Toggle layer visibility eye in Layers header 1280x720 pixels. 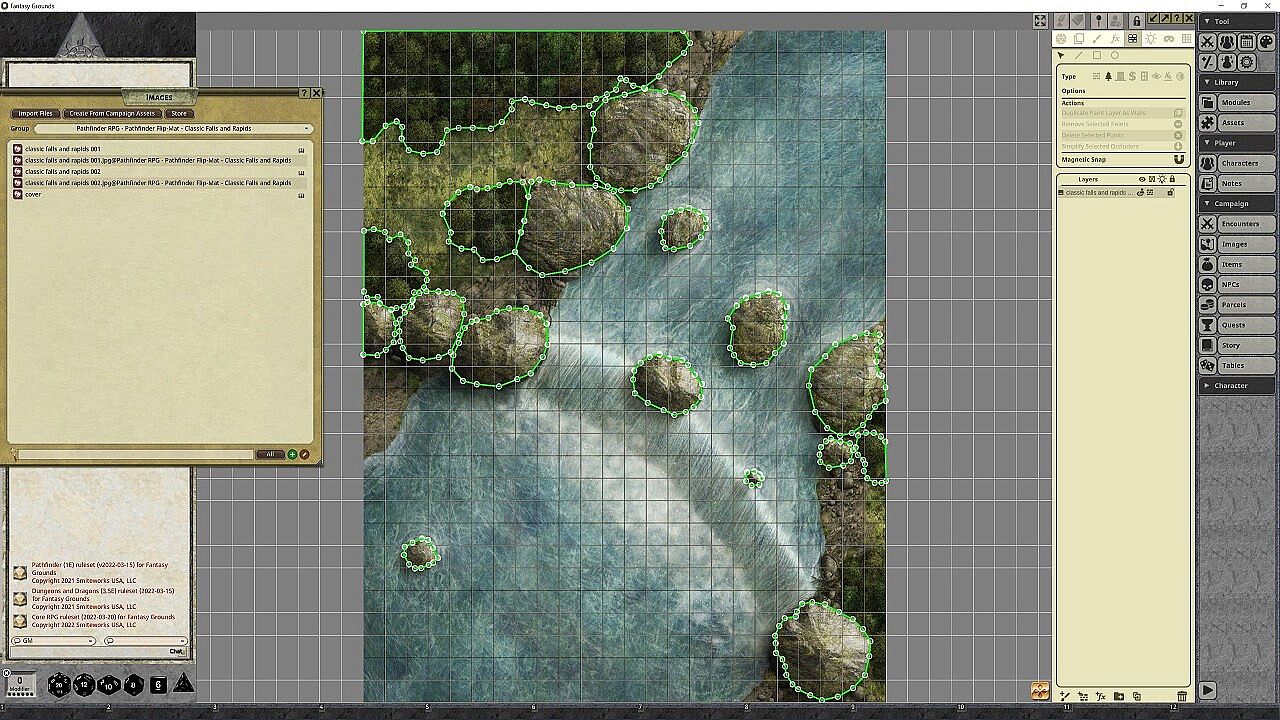(x=1142, y=179)
